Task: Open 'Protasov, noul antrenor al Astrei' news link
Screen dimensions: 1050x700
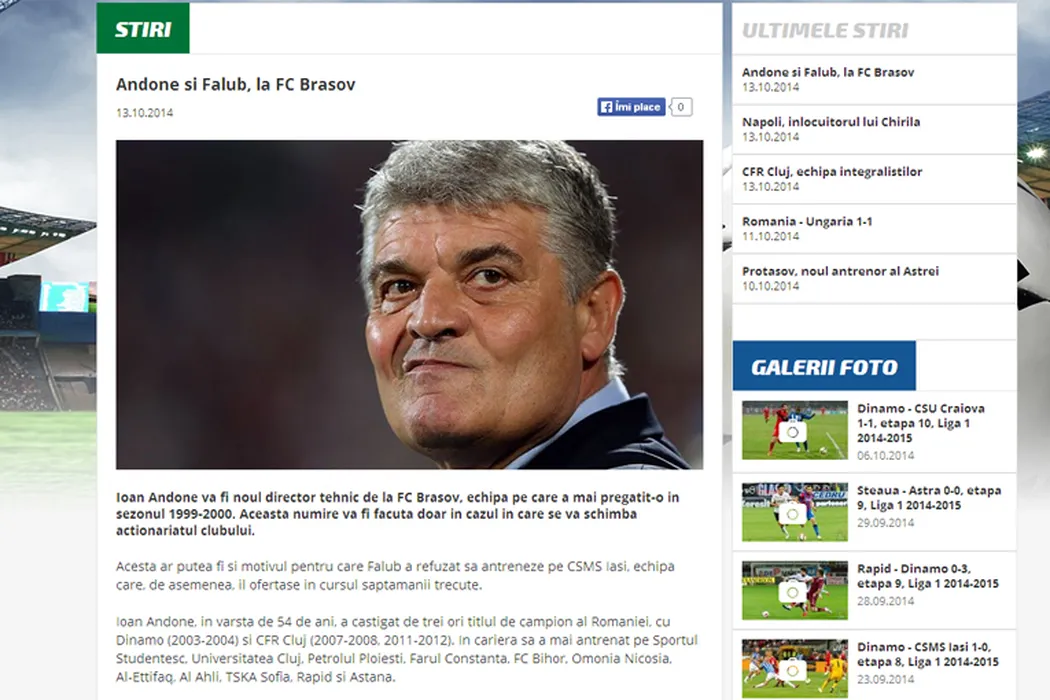Action: point(840,271)
